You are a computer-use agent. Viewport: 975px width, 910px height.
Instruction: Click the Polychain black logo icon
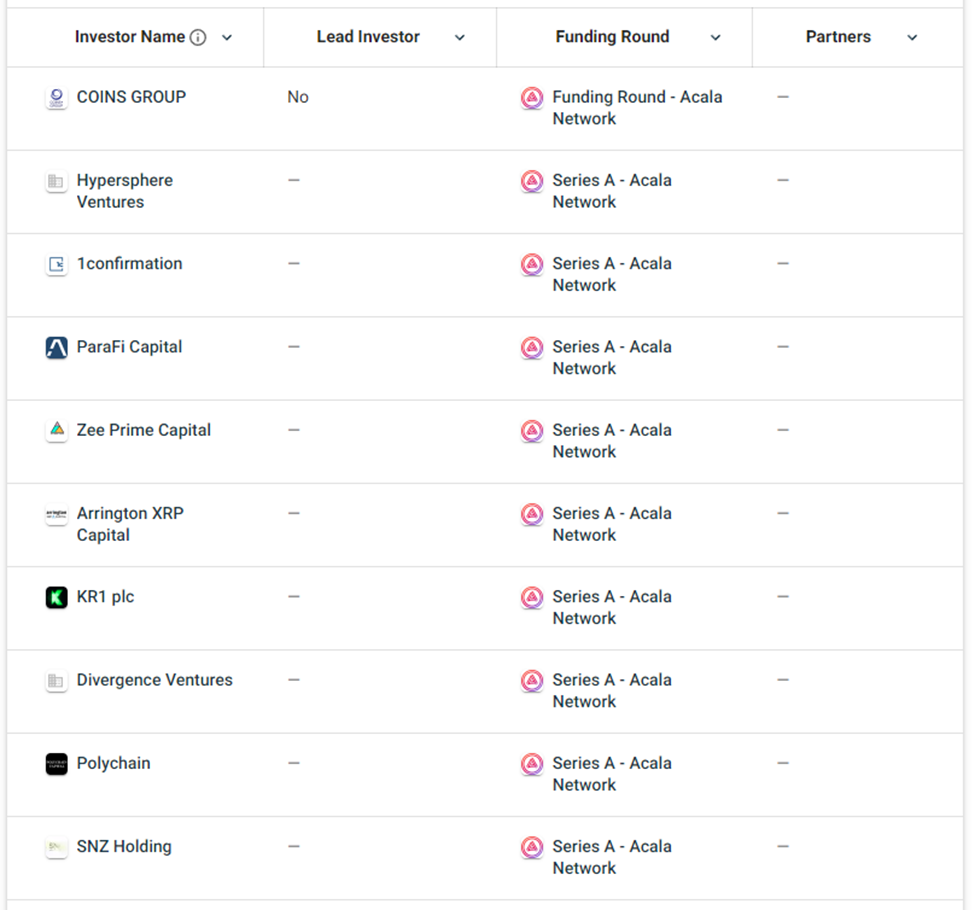point(57,764)
